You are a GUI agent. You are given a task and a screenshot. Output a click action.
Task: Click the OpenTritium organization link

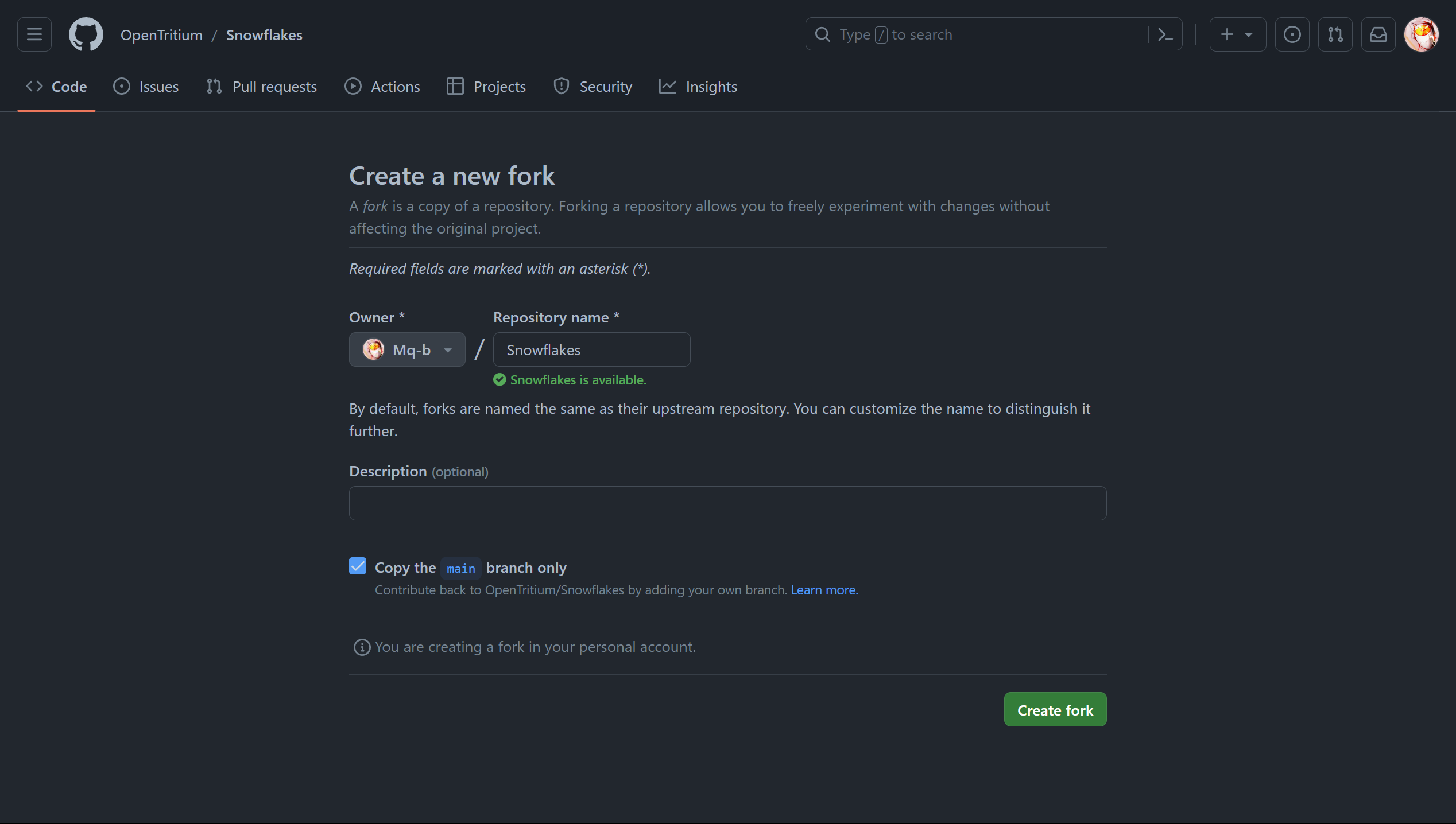tap(161, 34)
